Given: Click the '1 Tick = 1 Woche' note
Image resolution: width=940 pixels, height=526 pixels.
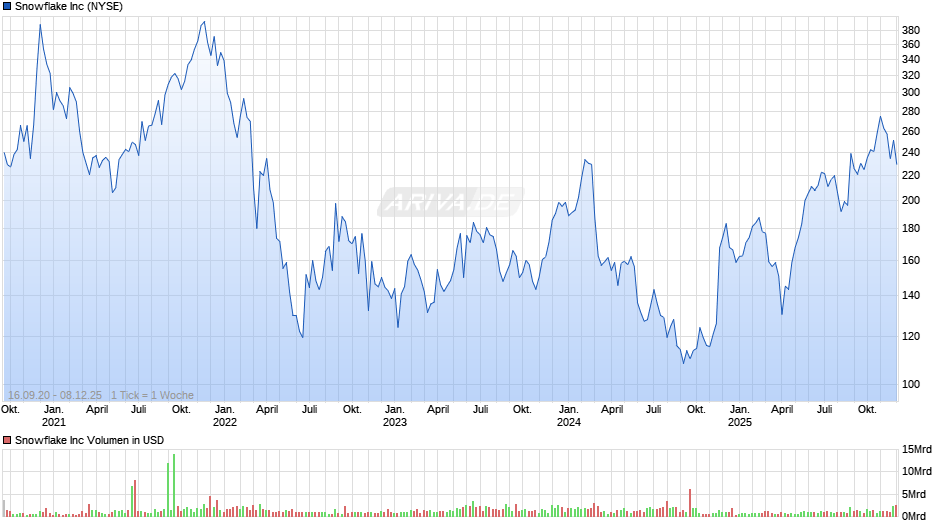Looking at the screenshot, I should (152, 395).
